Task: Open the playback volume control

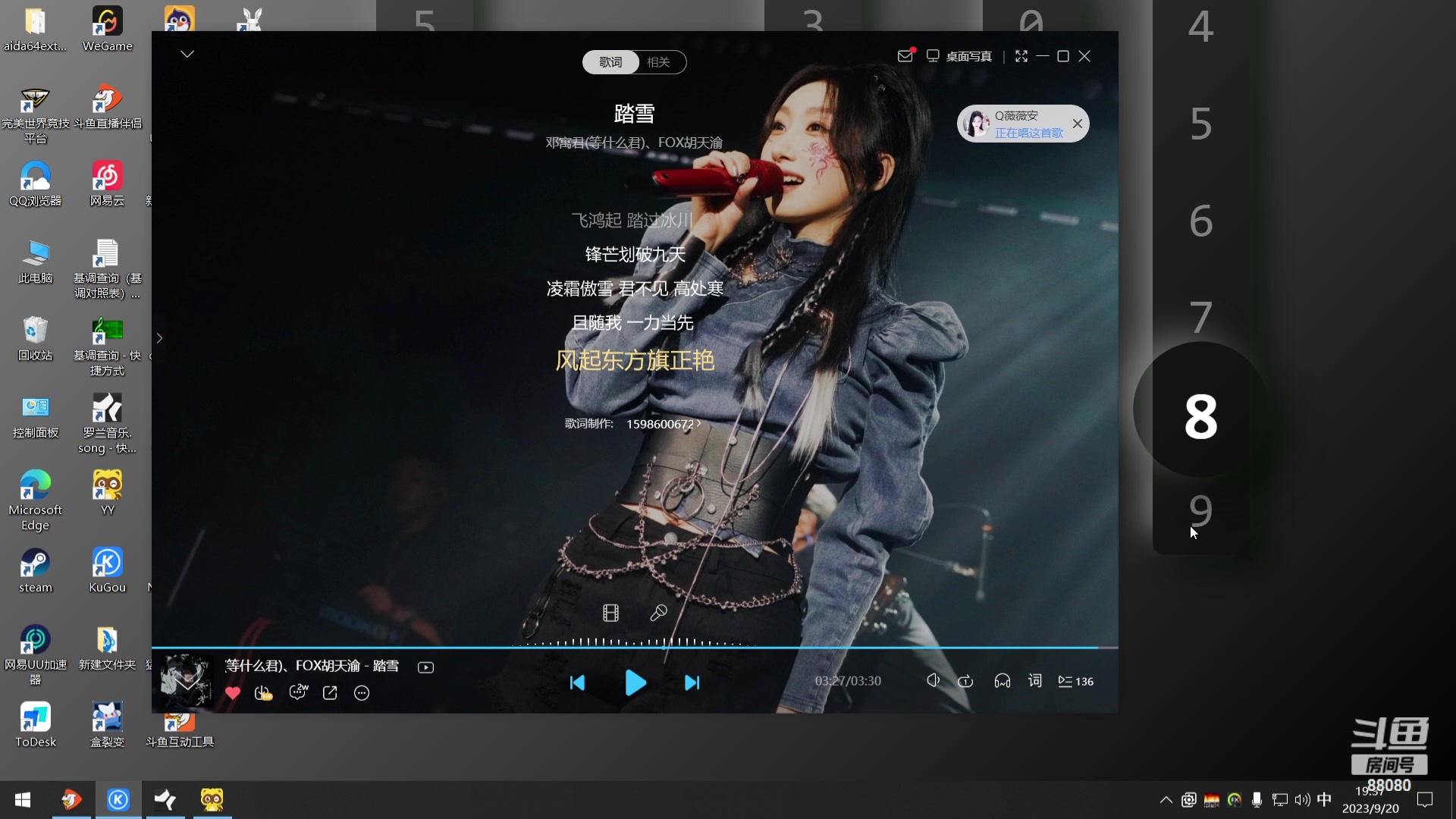Action: point(934,680)
